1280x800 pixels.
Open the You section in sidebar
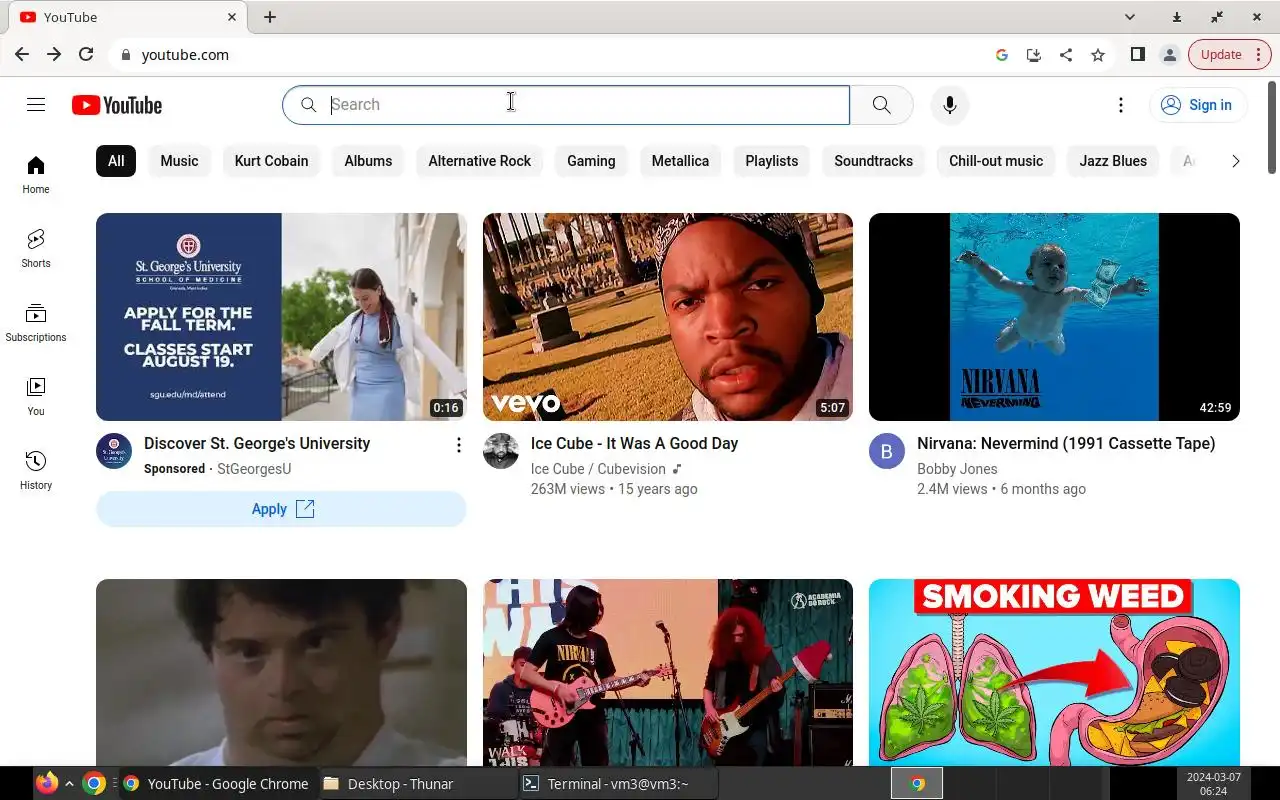(36, 396)
